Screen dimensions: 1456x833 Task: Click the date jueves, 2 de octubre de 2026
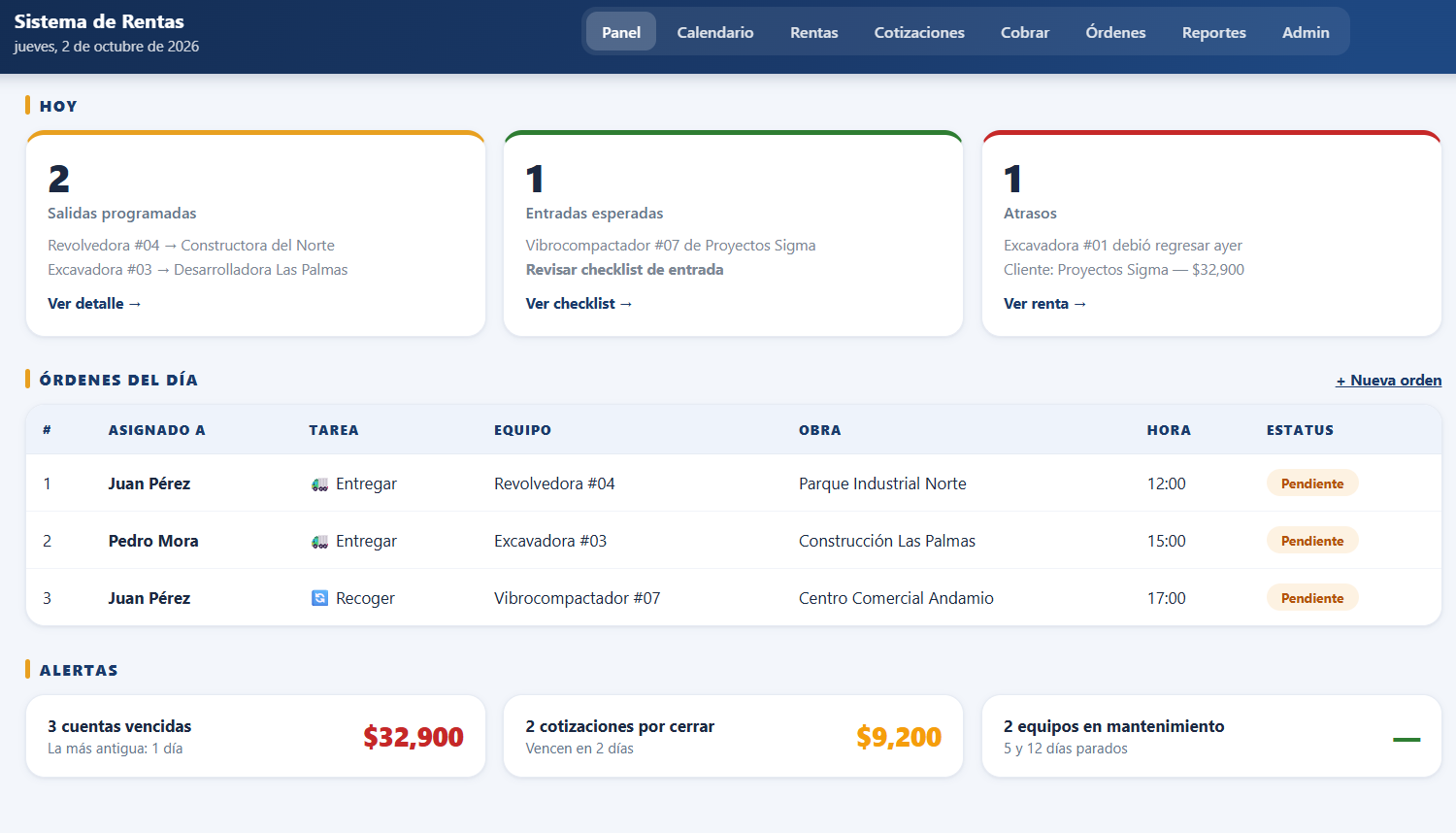coord(107,47)
